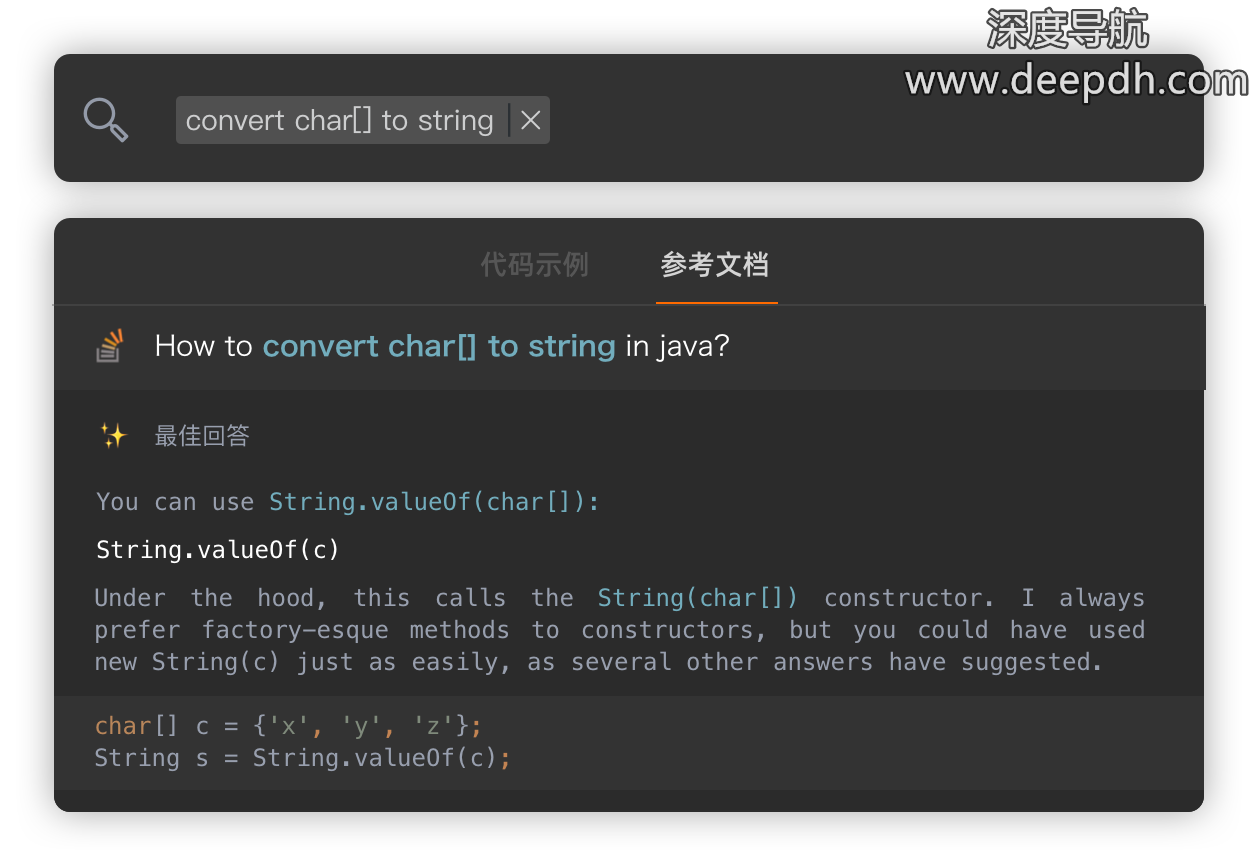Clear the search query with X icon
This screenshot has width=1258, height=866.
pyautogui.click(x=531, y=120)
